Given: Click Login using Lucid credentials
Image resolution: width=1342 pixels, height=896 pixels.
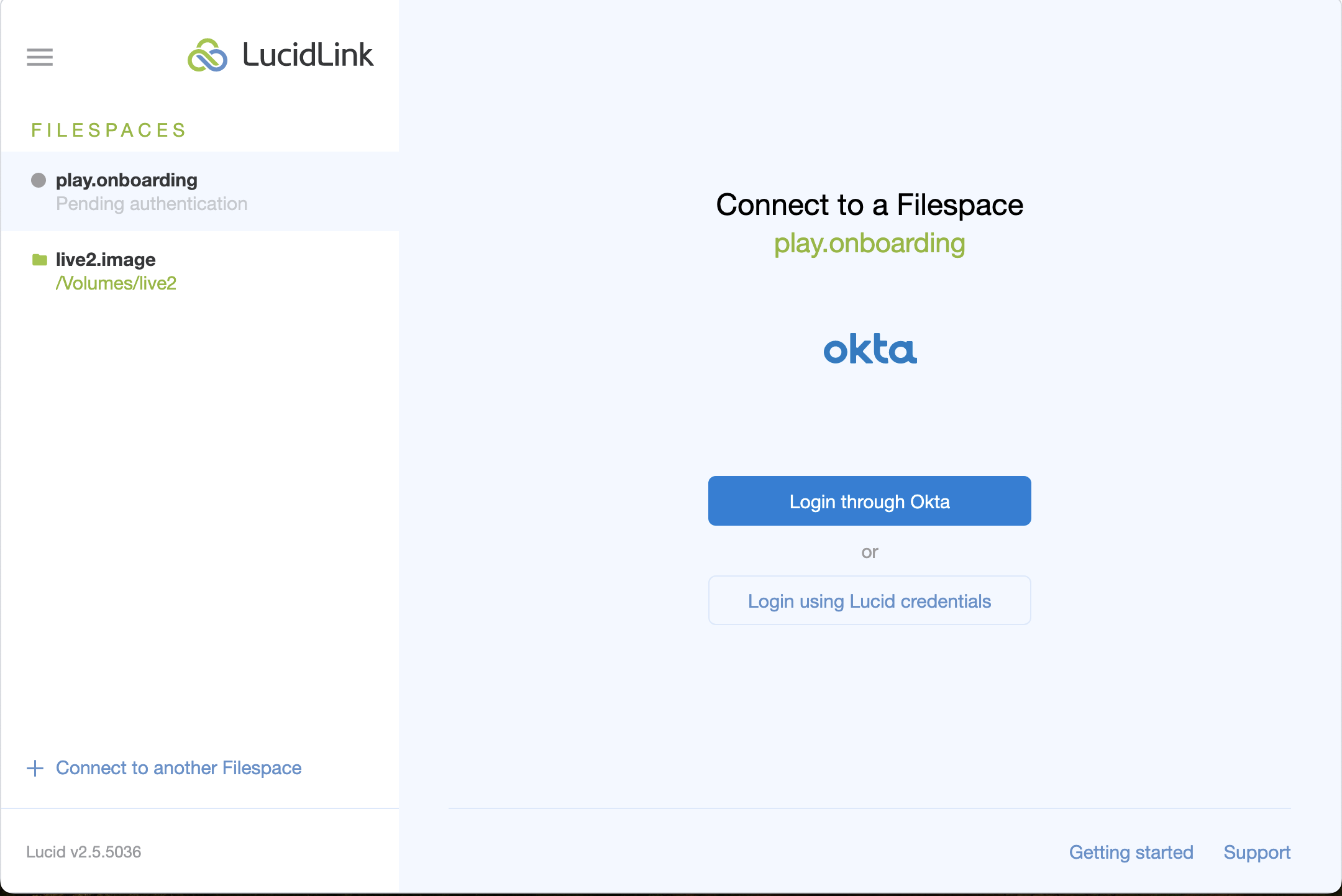Looking at the screenshot, I should tap(869, 600).
